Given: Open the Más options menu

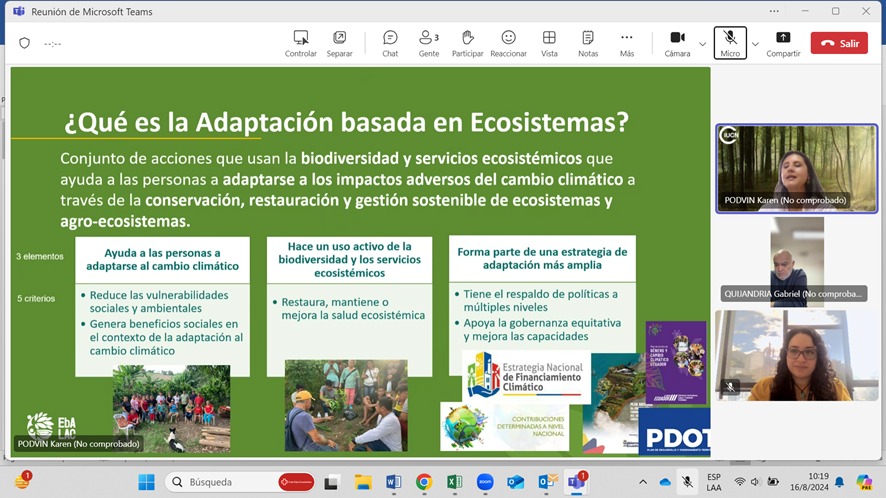Looking at the screenshot, I should (x=627, y=43).
